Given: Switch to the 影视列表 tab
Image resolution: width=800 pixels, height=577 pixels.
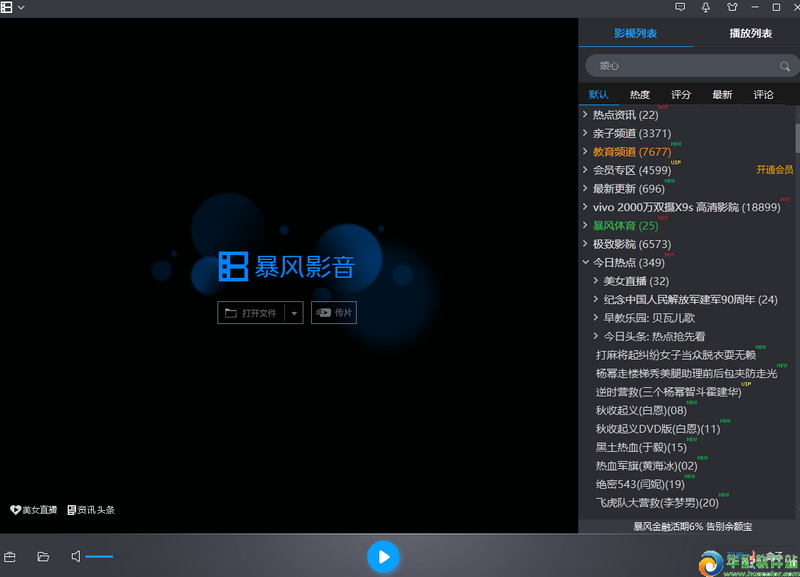Looking at the screenshot, I should [635, 33].
